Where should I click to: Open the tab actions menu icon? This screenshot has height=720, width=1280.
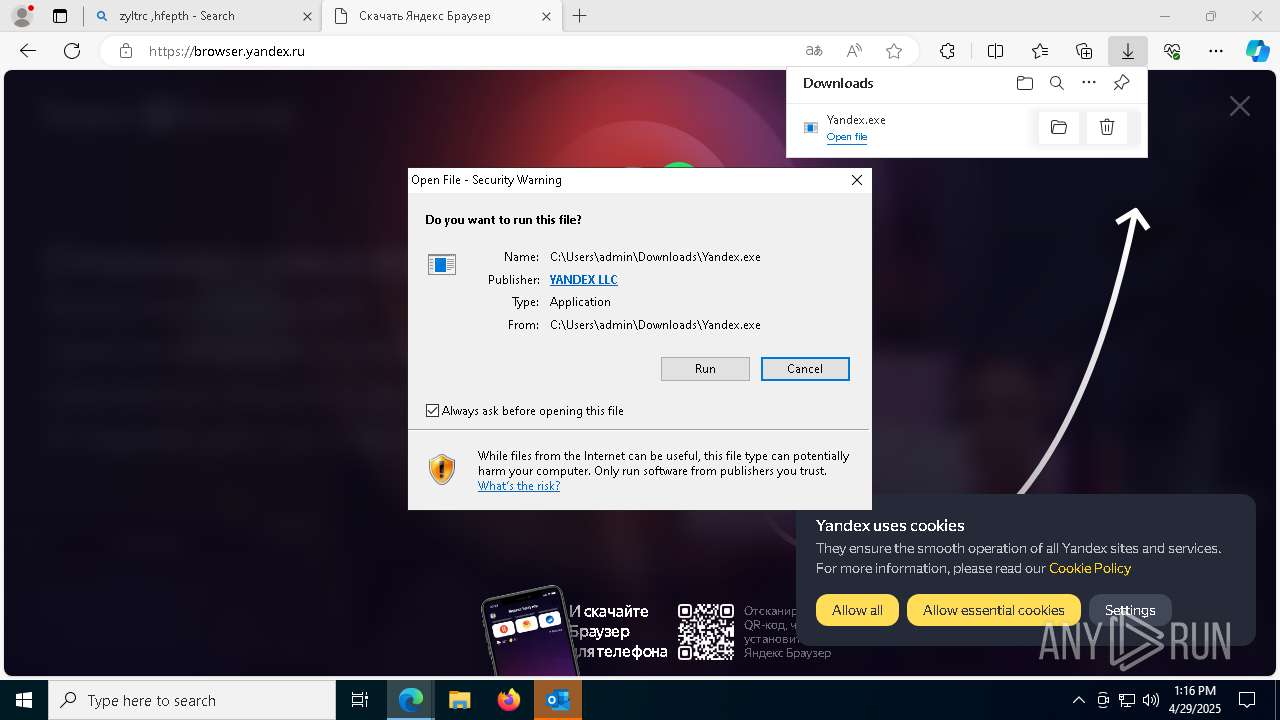[60, 16]
